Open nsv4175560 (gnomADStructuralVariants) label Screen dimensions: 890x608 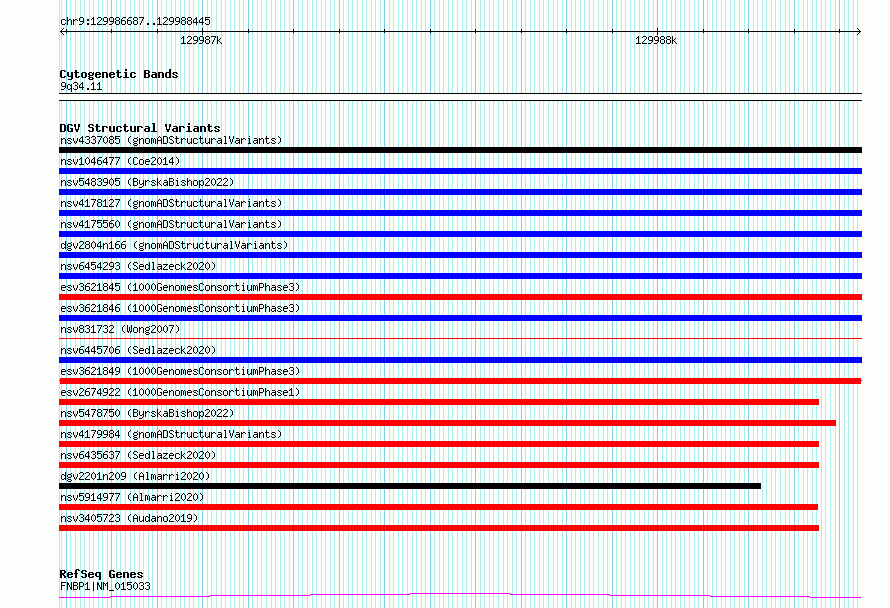point(171,224)
